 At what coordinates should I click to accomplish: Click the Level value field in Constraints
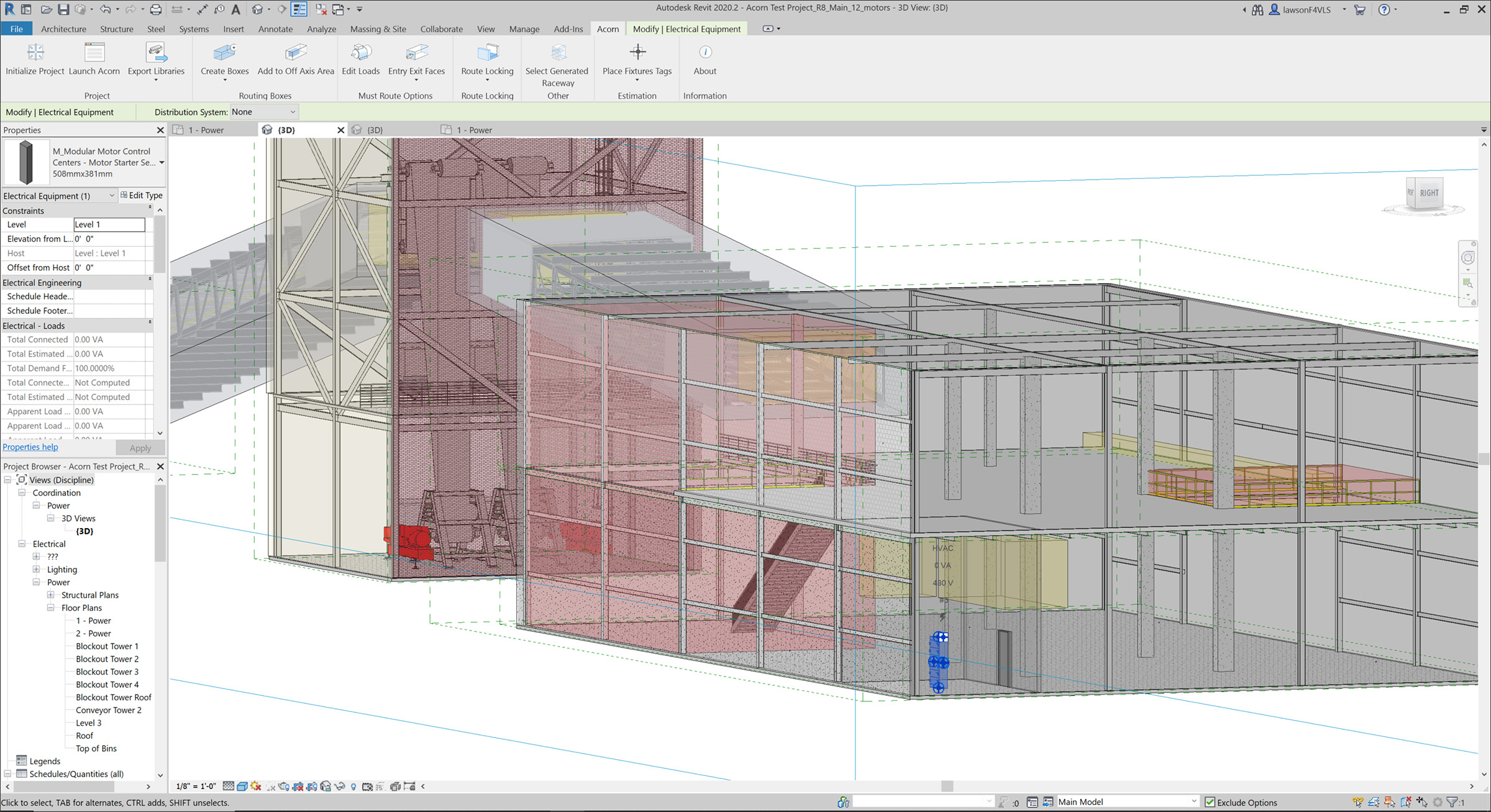click(x=109, y=224)
